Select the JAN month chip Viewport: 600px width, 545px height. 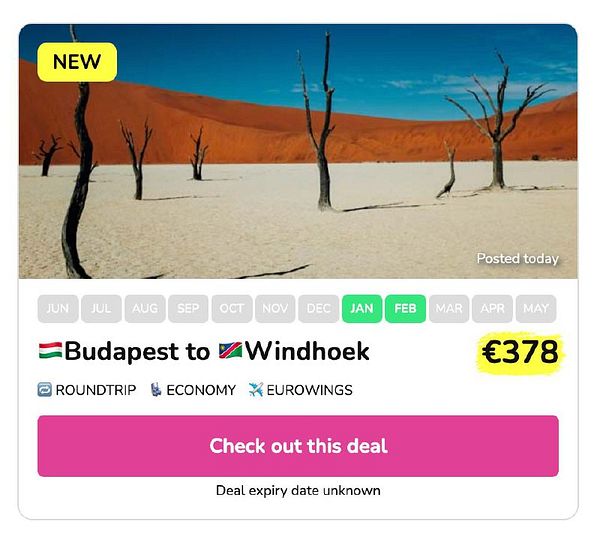362,308
